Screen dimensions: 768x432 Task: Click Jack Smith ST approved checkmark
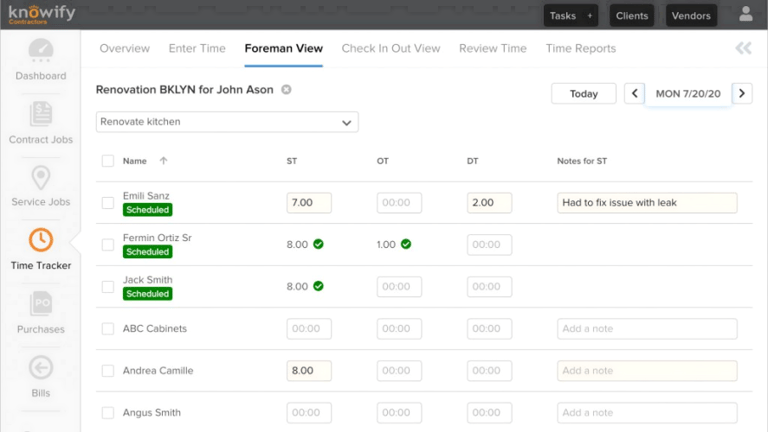click(x=318, y=286)
